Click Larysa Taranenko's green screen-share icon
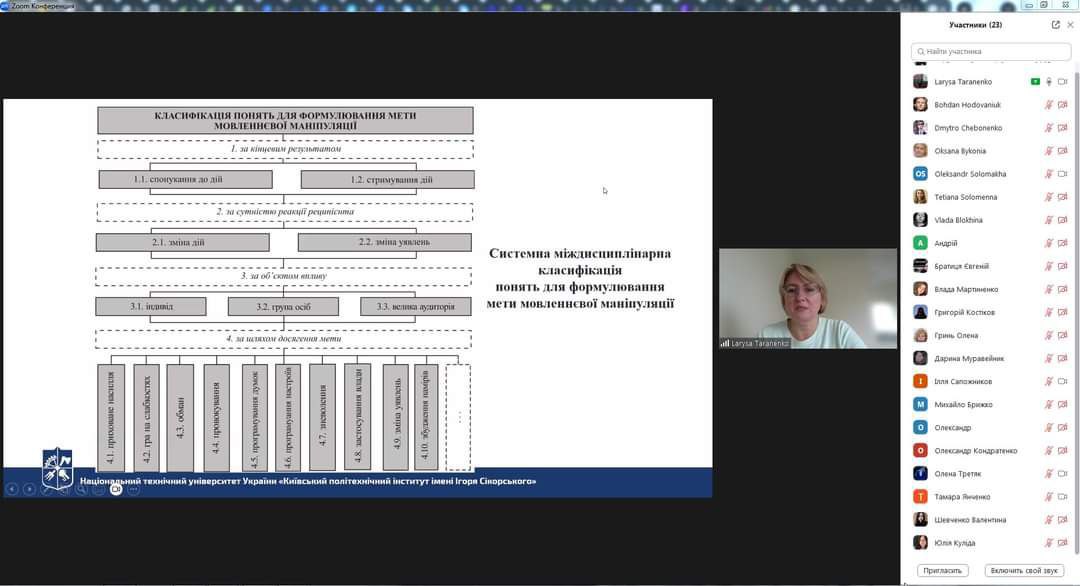Viewport: 1080px width, 586px height. [x=1035, y=82]
